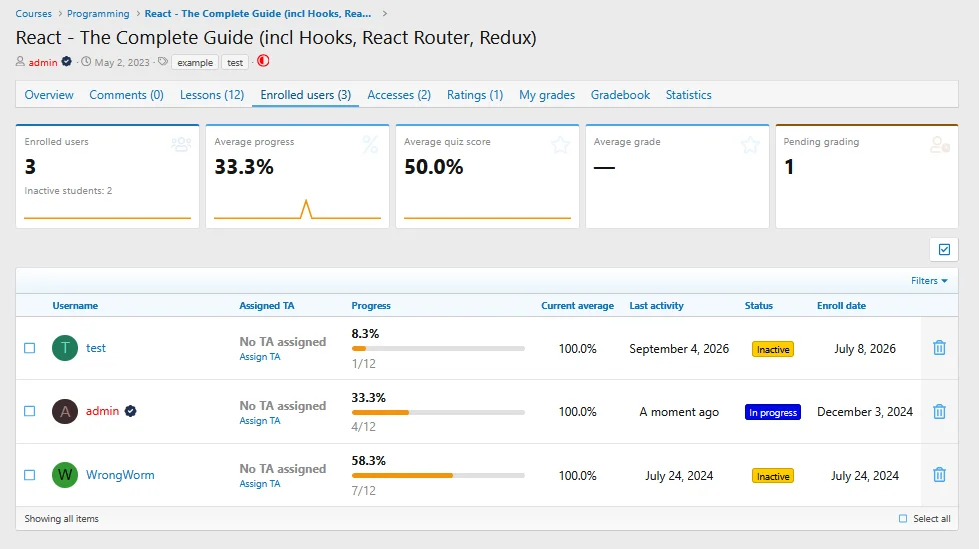
Task: Tick the checkbox for user test
Action: click(x=29, y=348)
